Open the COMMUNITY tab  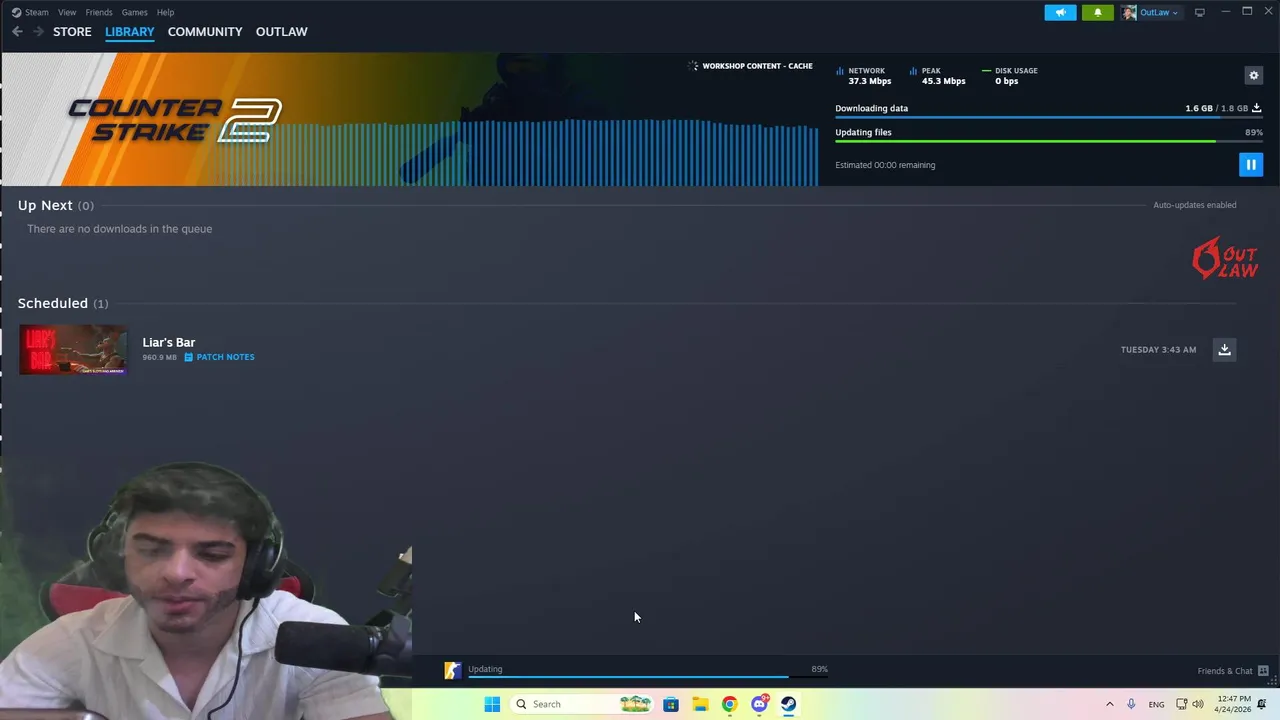pos(205,32)
